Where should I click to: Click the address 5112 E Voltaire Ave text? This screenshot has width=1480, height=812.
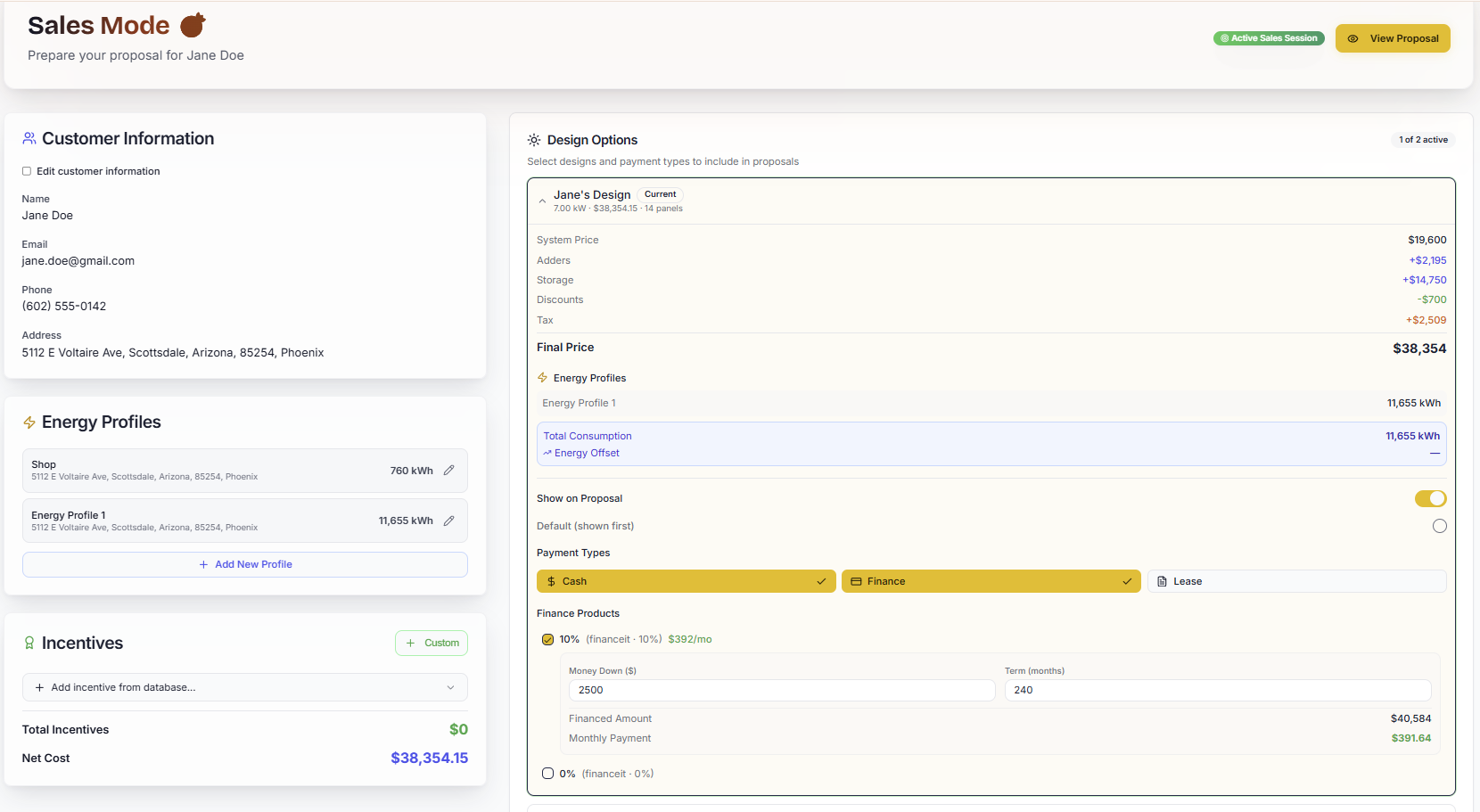[173, 353]
